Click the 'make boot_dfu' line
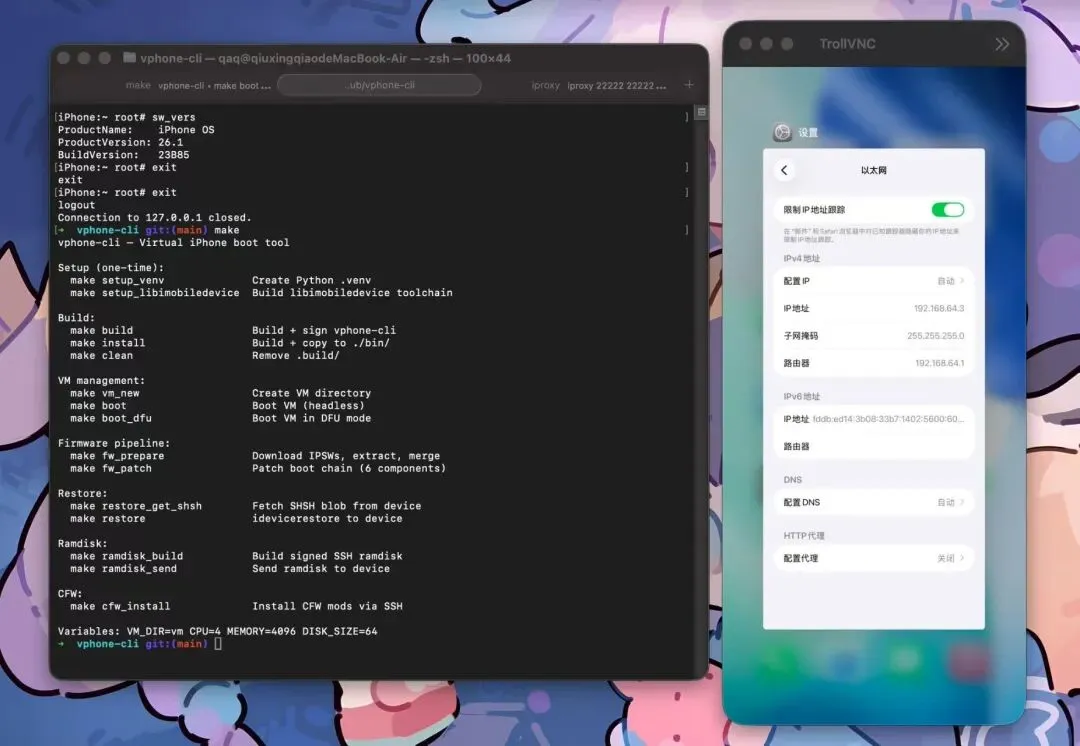Image resolution: width=1080 pixels, height=746 pixels. tap(220, 418)
